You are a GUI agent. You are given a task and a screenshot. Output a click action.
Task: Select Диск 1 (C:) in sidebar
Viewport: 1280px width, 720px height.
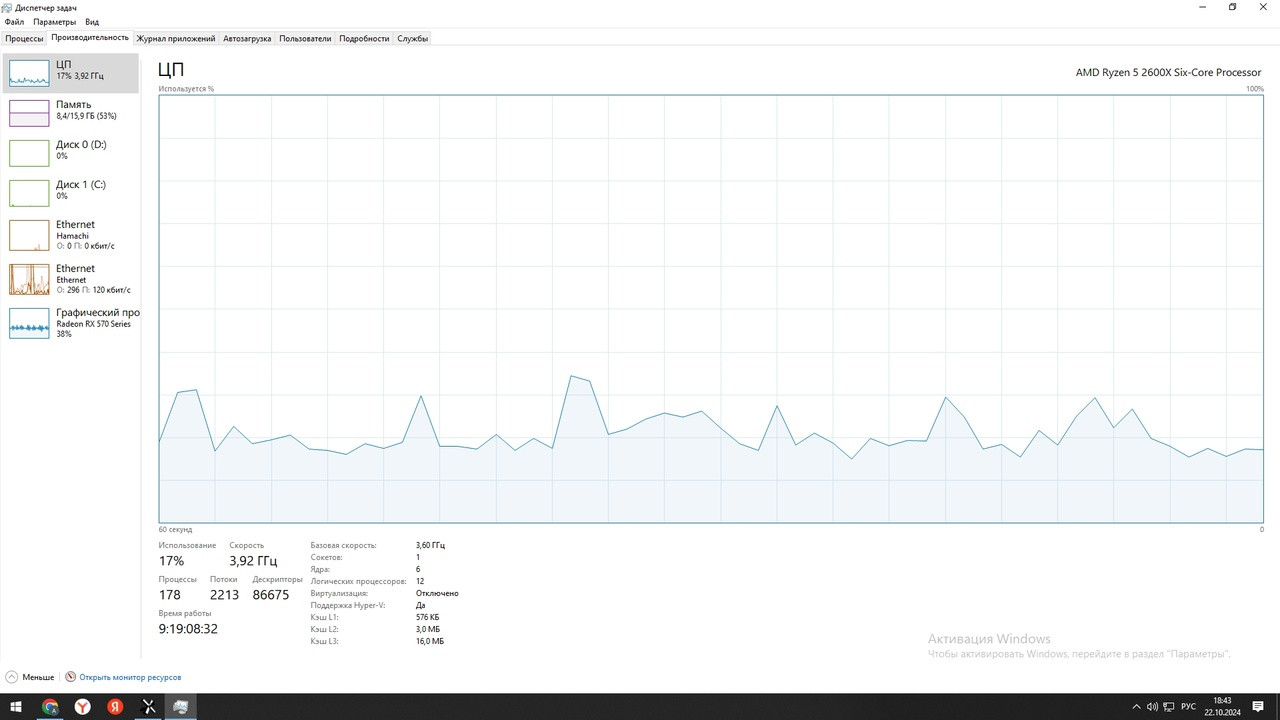coord(71,193)
